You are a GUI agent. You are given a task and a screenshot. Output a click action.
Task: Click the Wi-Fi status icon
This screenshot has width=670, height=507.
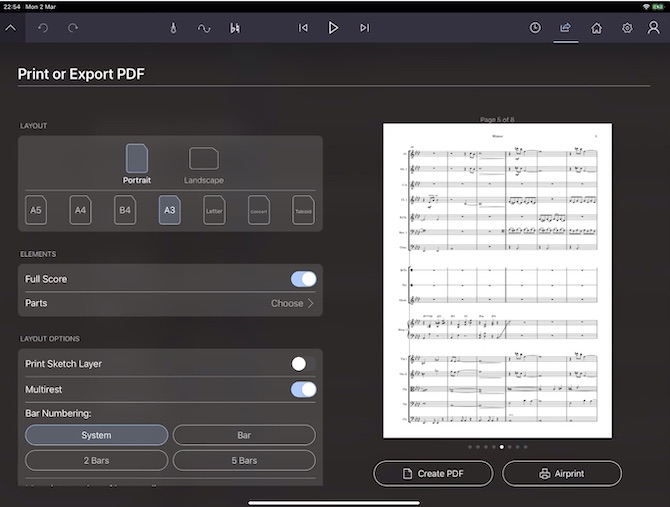646,6
